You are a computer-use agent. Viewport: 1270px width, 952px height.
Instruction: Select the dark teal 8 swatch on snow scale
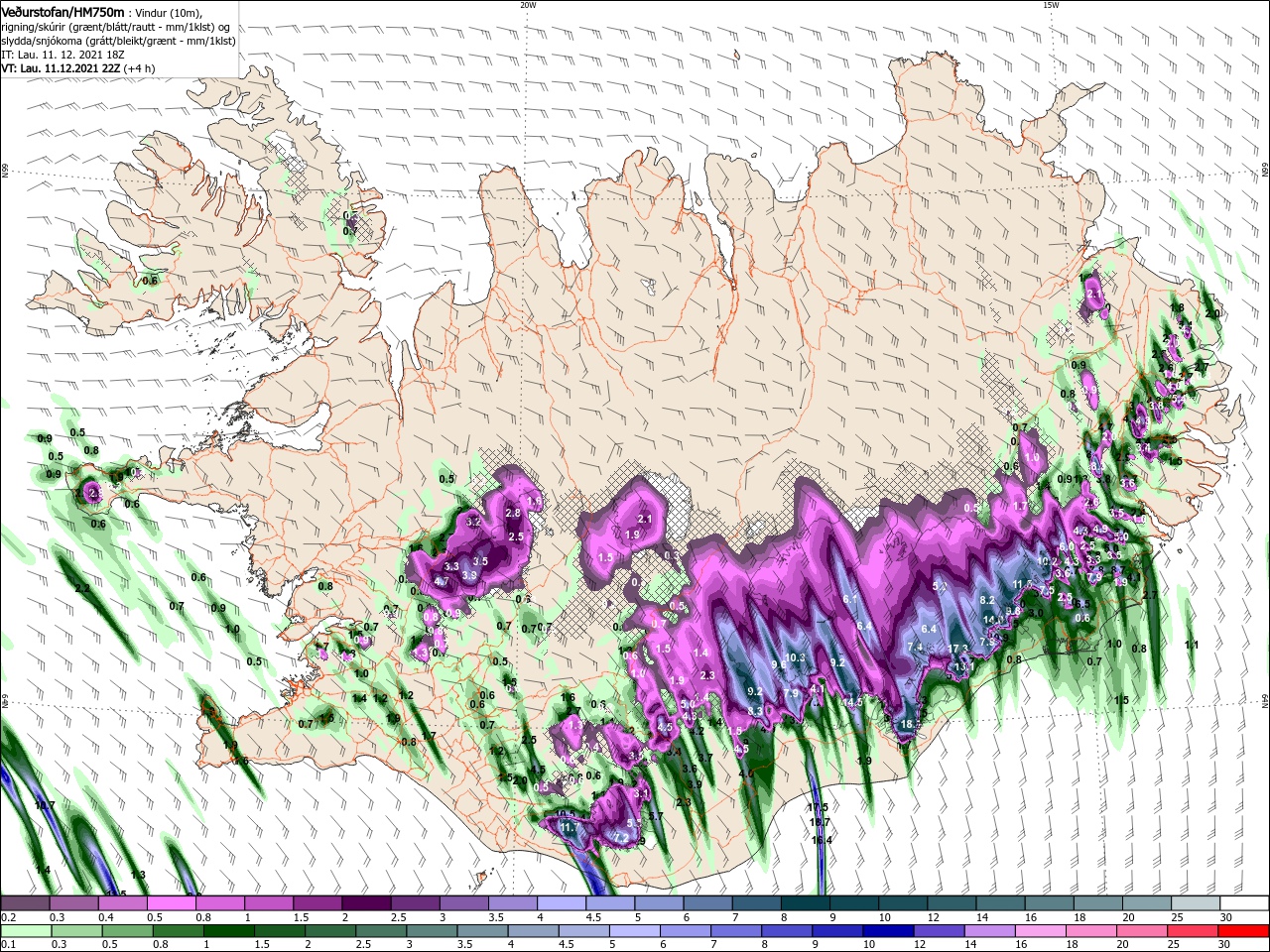804,902
